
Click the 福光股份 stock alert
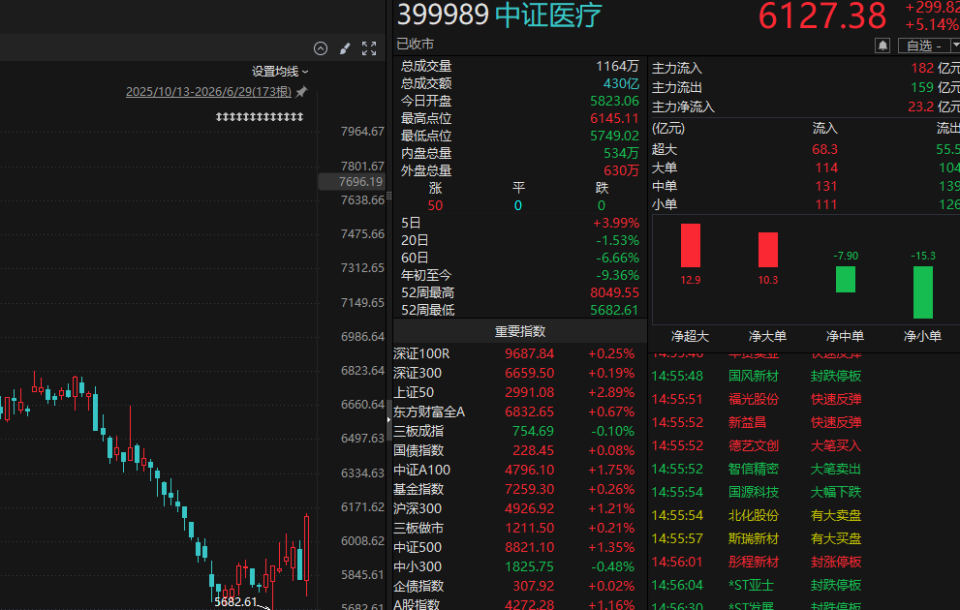coord(753,399)
